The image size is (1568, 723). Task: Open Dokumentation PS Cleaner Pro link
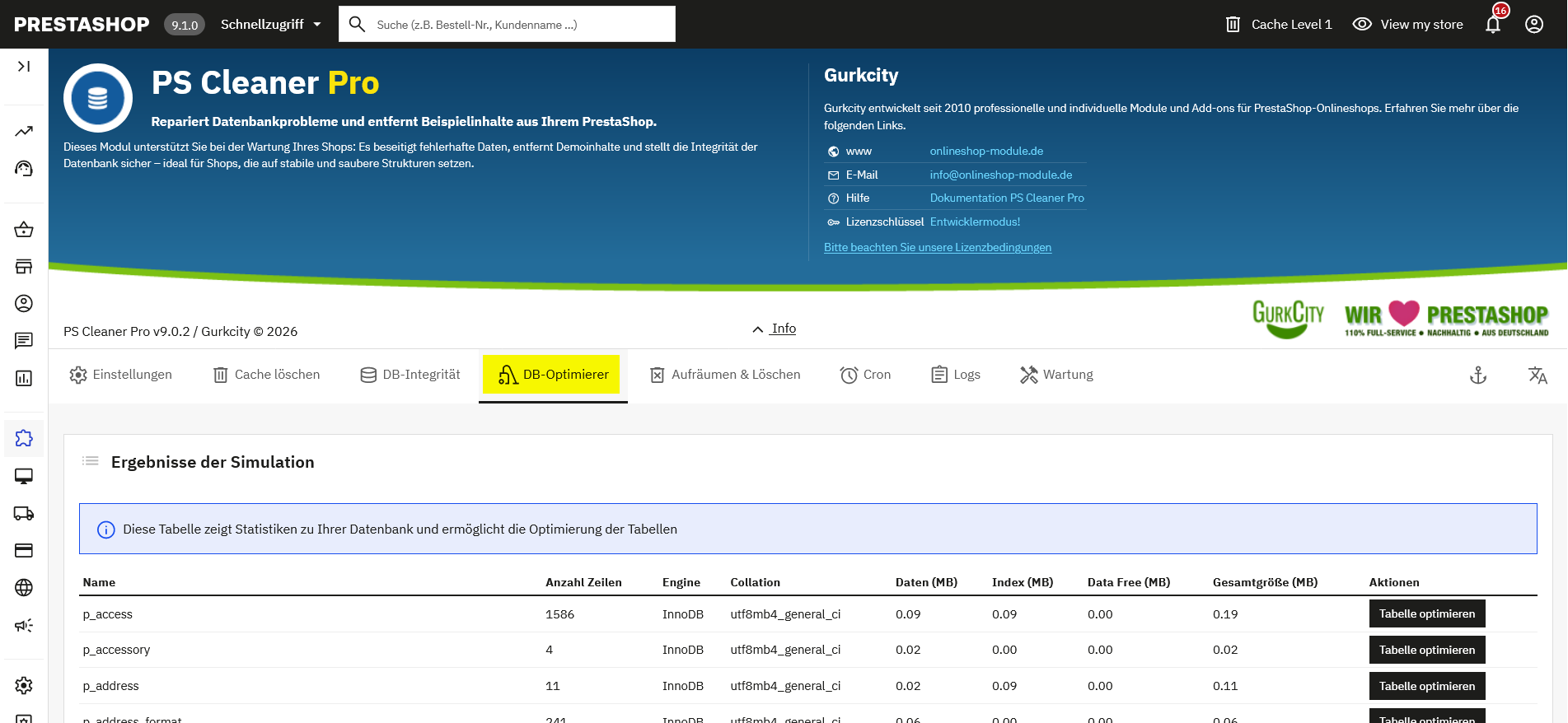[x=1007, y=198]
